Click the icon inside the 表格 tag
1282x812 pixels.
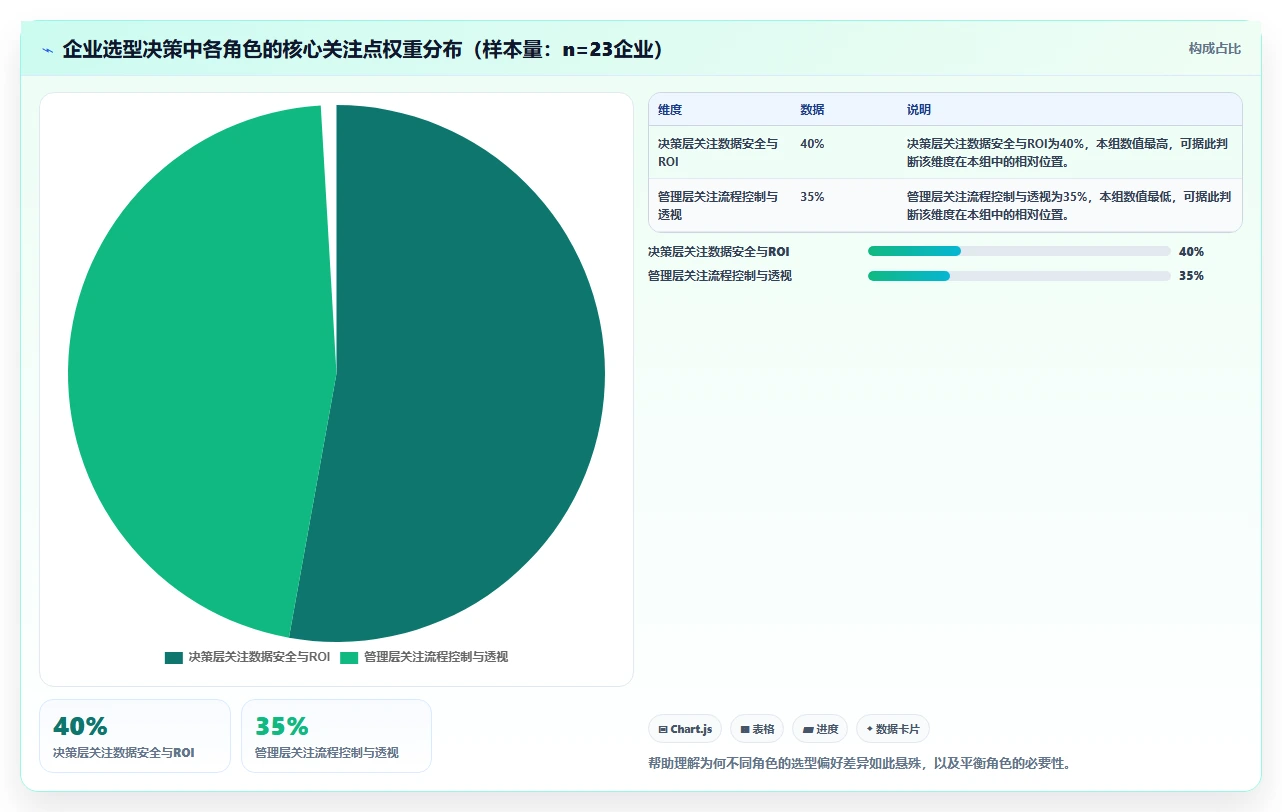pyautogui.click(x=744, y=730)
